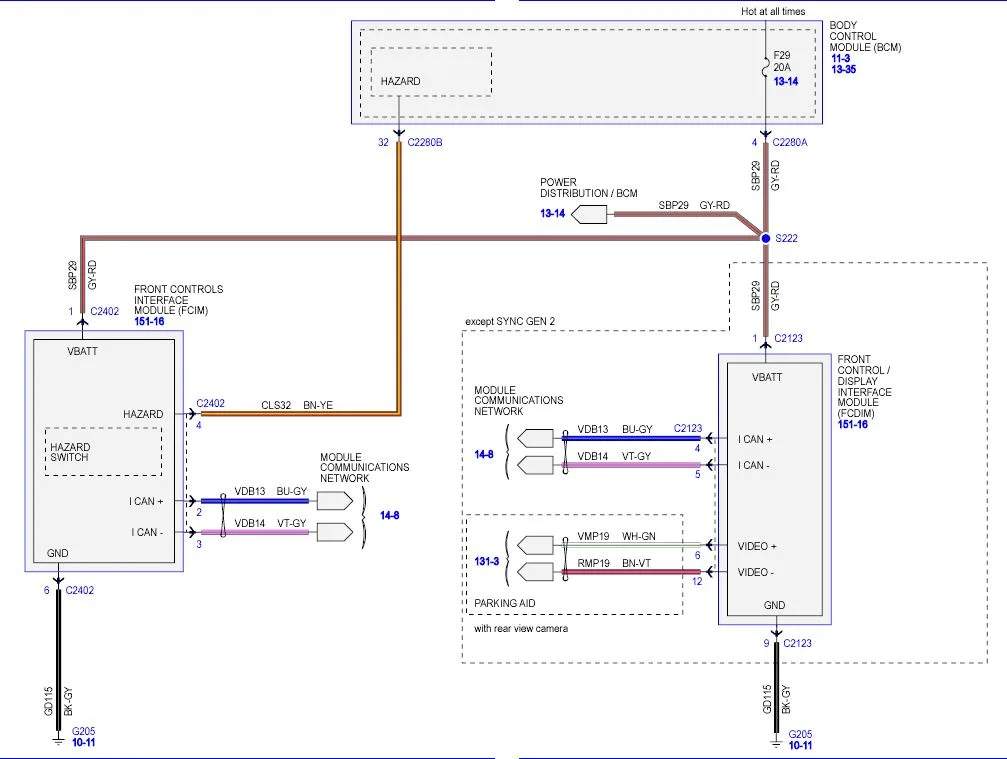Click FRONT CONTROLS INTERFACE MODULE title
Image resolution: width=1007 pixels, height=759 pixels.
click(179, 300)
